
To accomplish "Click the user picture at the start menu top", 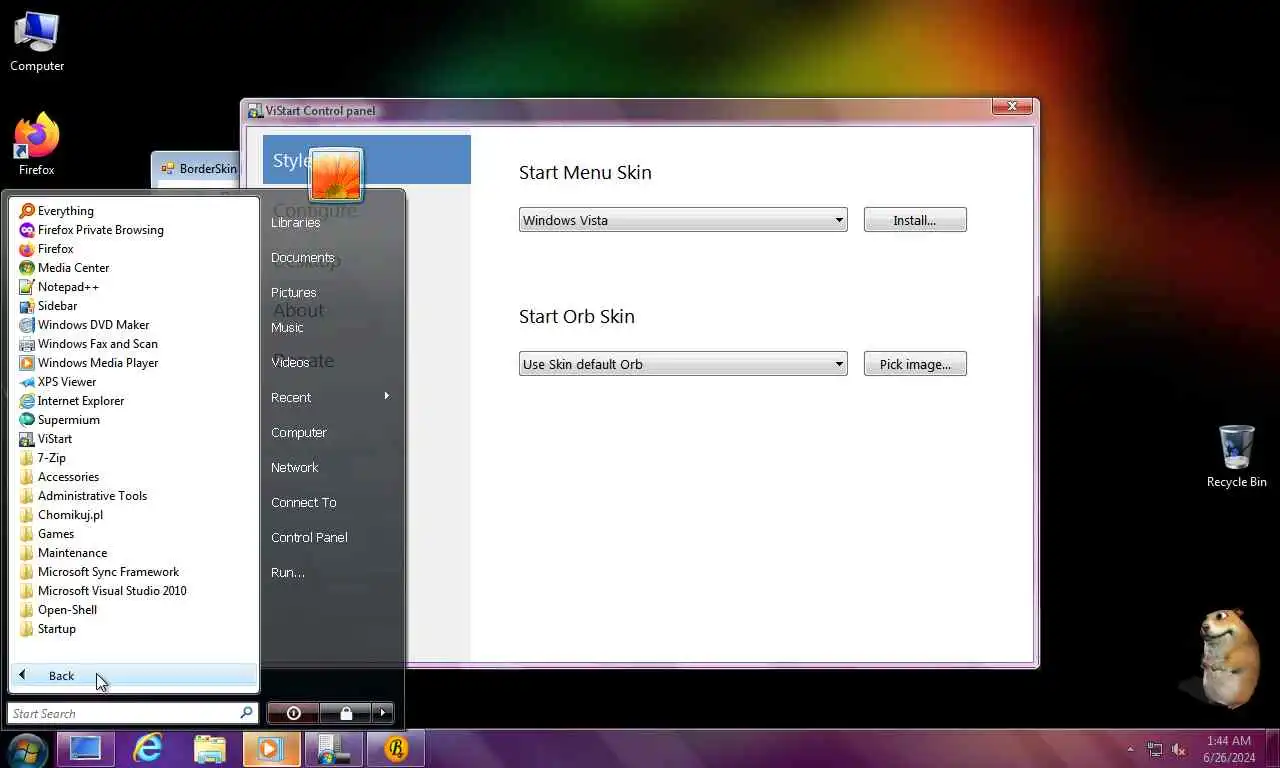I will coord(336,175).
